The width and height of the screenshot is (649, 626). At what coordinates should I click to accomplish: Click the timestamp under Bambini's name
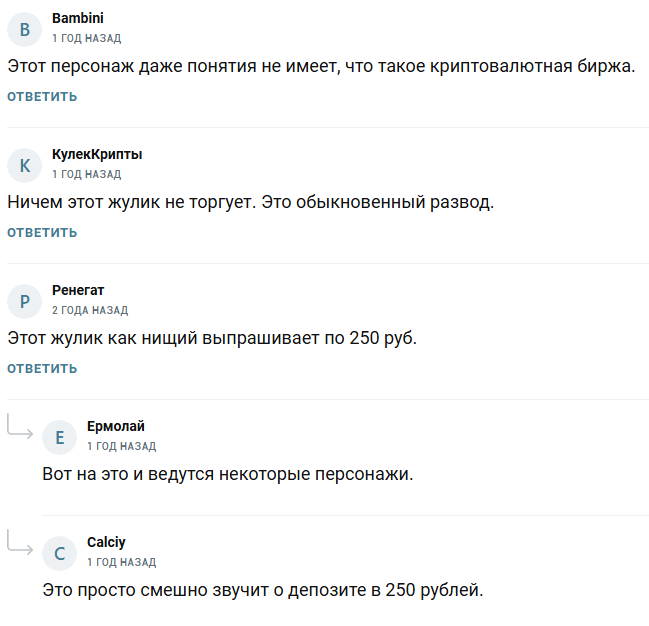tap(86, 38)
